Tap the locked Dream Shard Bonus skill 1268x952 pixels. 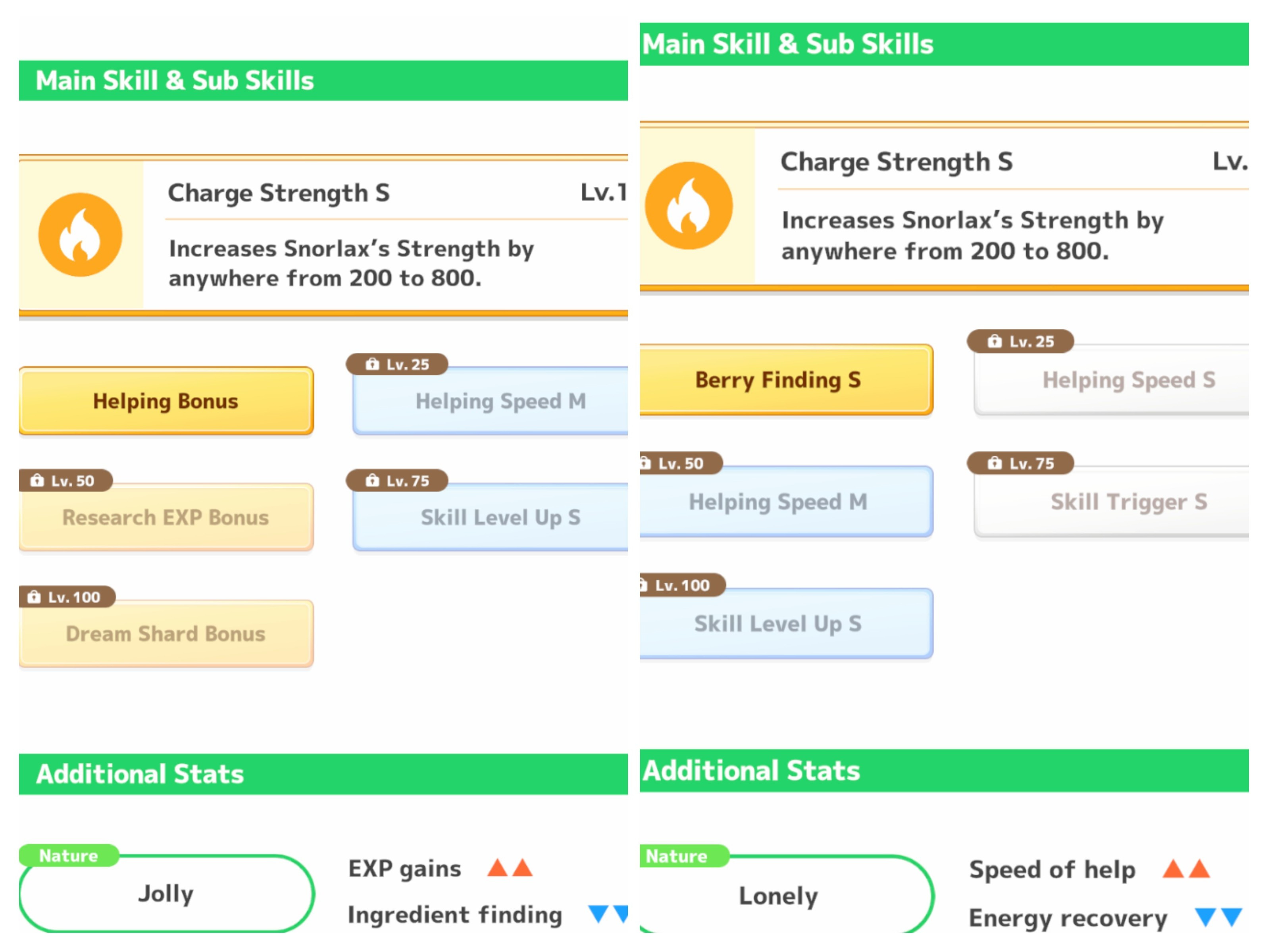pos(166,633)
